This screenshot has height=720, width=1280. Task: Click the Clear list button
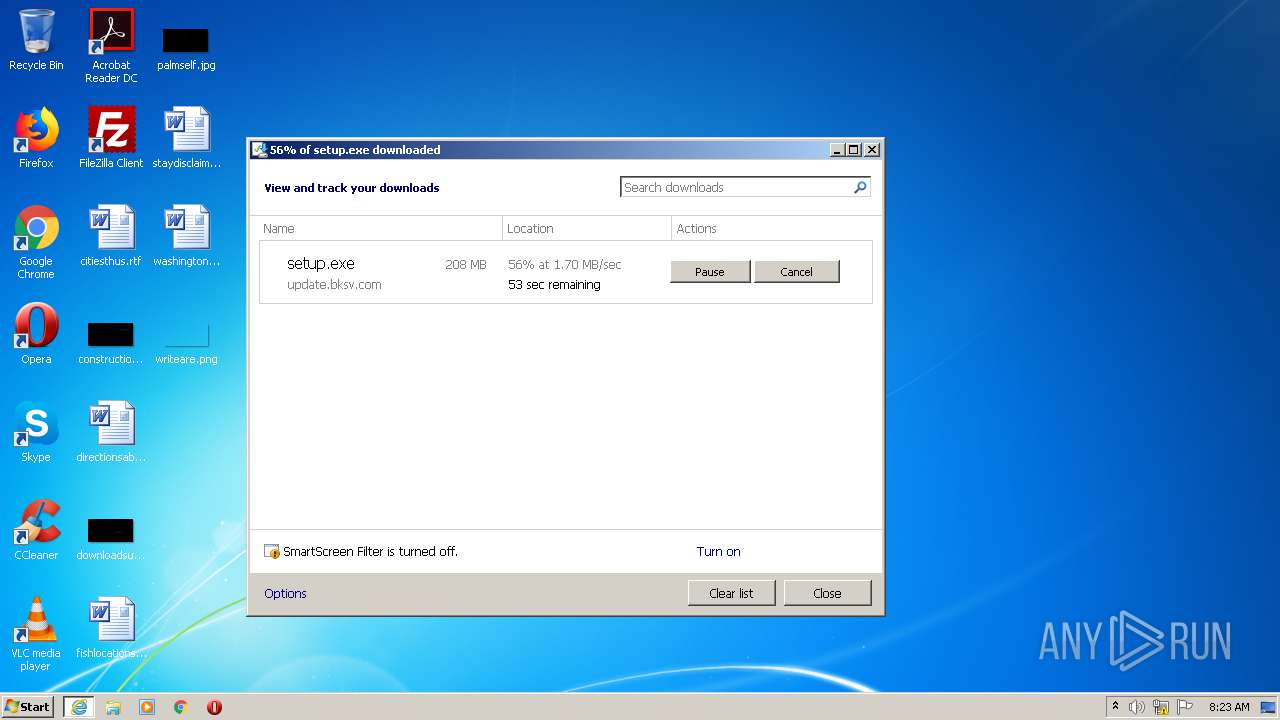pos(731,593)
